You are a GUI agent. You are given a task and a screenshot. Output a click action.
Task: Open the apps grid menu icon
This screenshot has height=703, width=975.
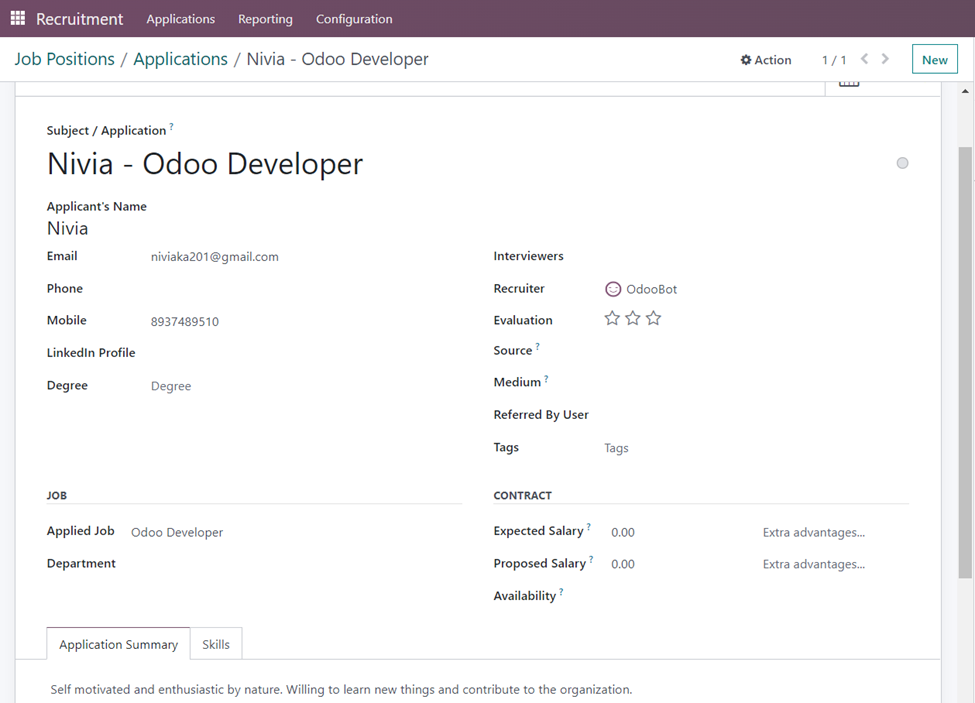coord(17,18)
